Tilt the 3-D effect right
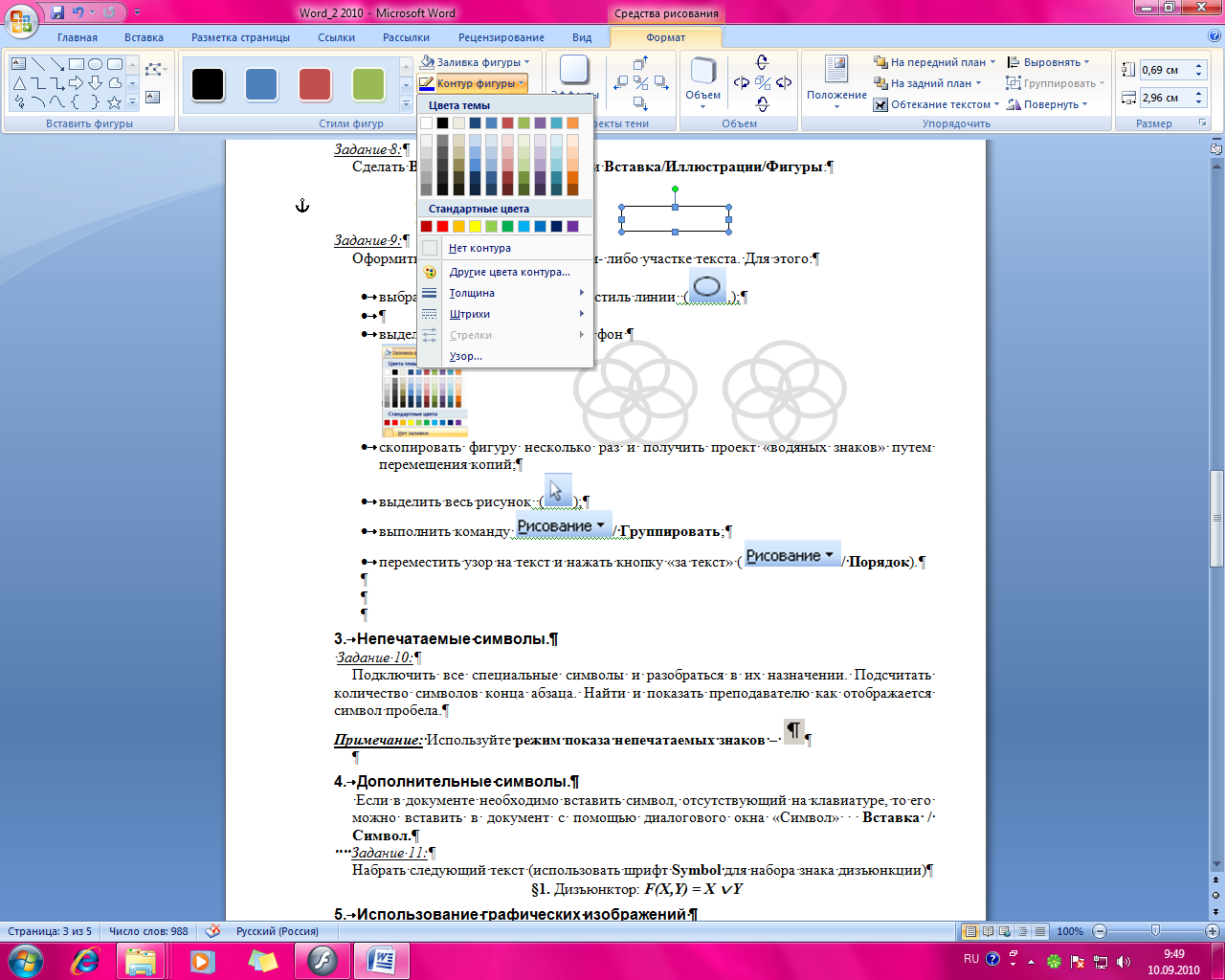Image resolution: width=1225 pixels, height=980 pixels. (784, 83)
